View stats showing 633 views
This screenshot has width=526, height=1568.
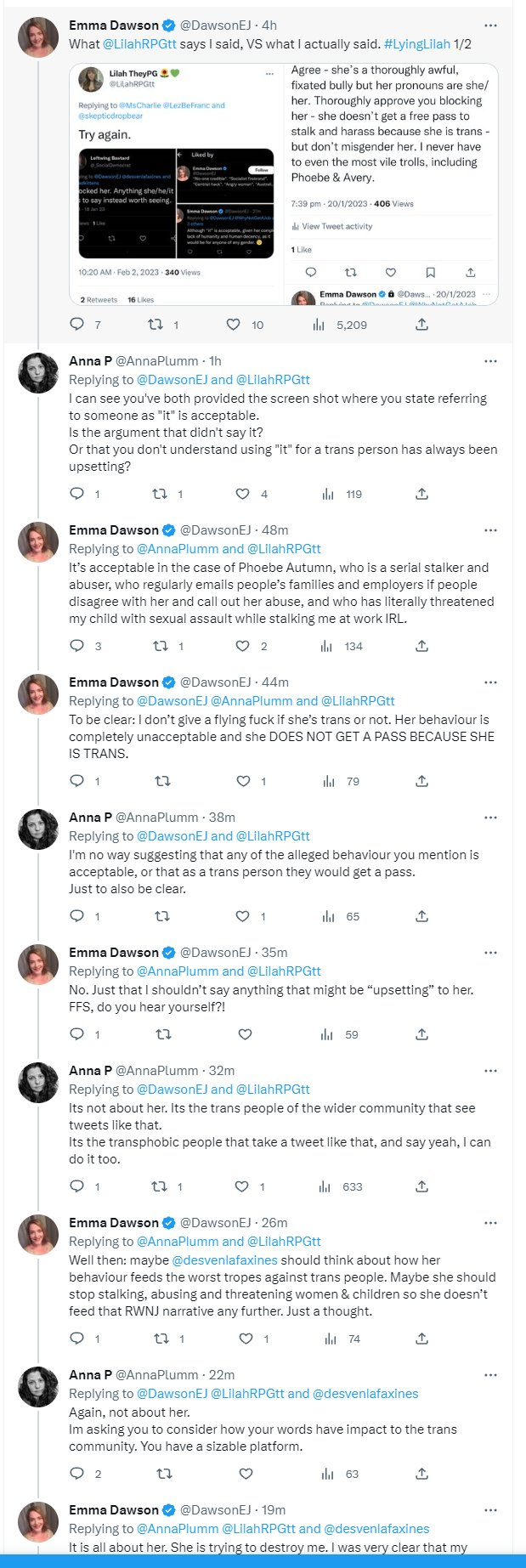click(342, 1186)
